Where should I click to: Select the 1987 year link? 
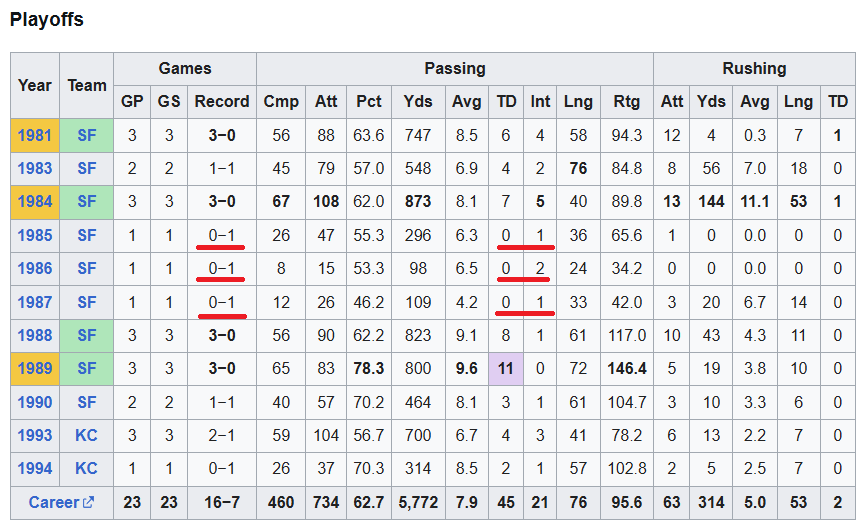tap(35, 302)
